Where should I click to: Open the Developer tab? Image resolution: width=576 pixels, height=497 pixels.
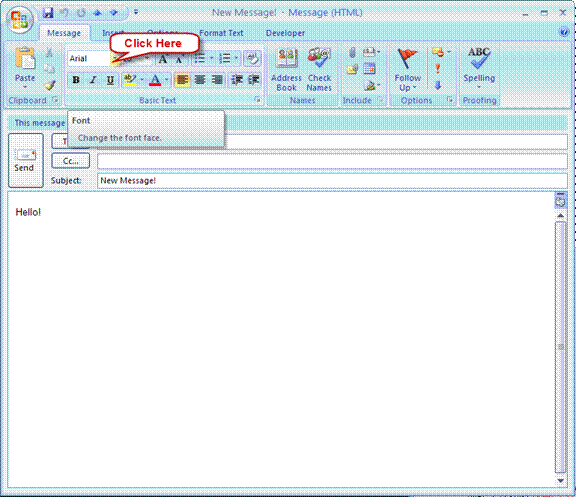click(285, 33)
